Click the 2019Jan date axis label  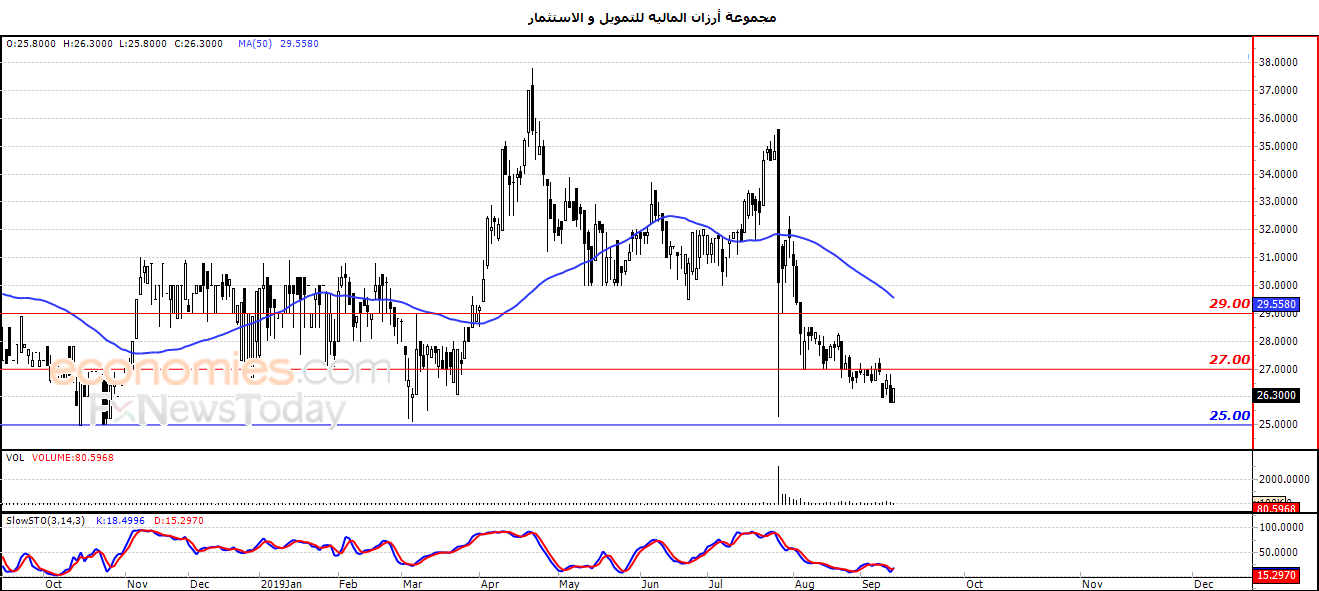pos(280,583)
